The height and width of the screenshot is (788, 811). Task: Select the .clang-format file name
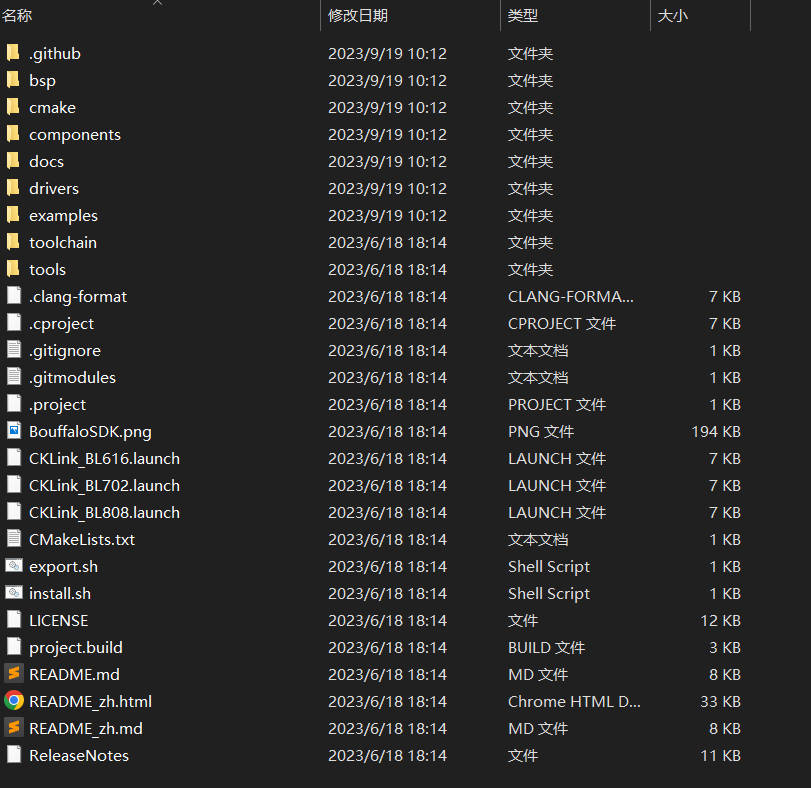(x=78, y=297)
